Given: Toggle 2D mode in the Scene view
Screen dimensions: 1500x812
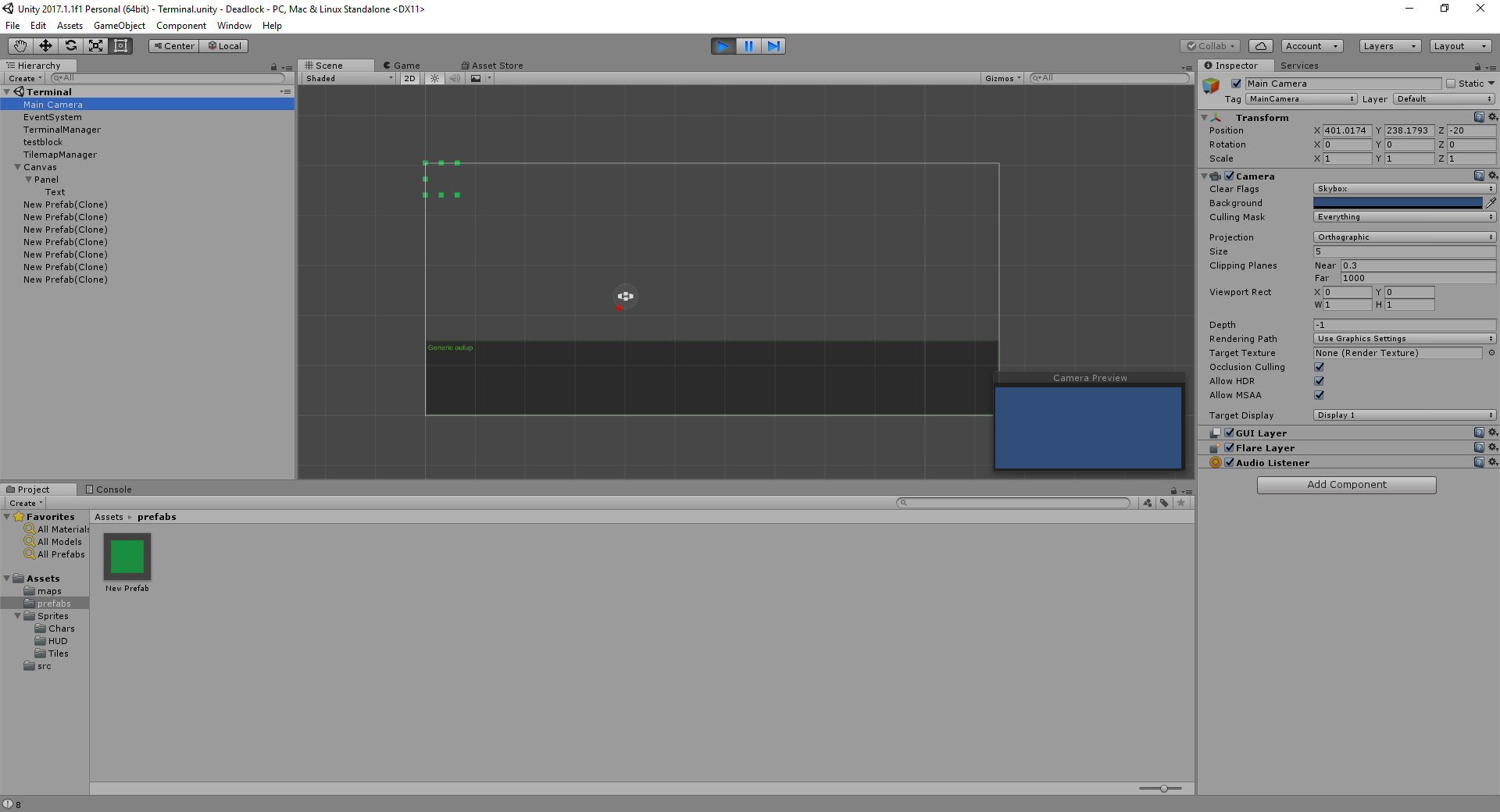Looking at the screenshot, I should [x=409, y=78].
